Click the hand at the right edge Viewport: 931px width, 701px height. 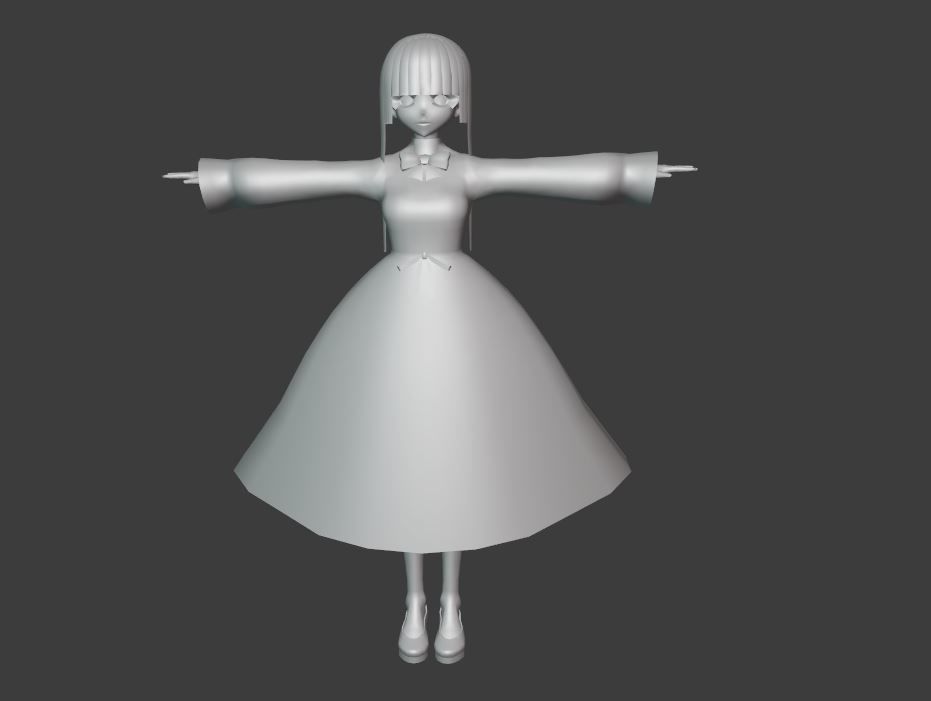click(677, 169)
